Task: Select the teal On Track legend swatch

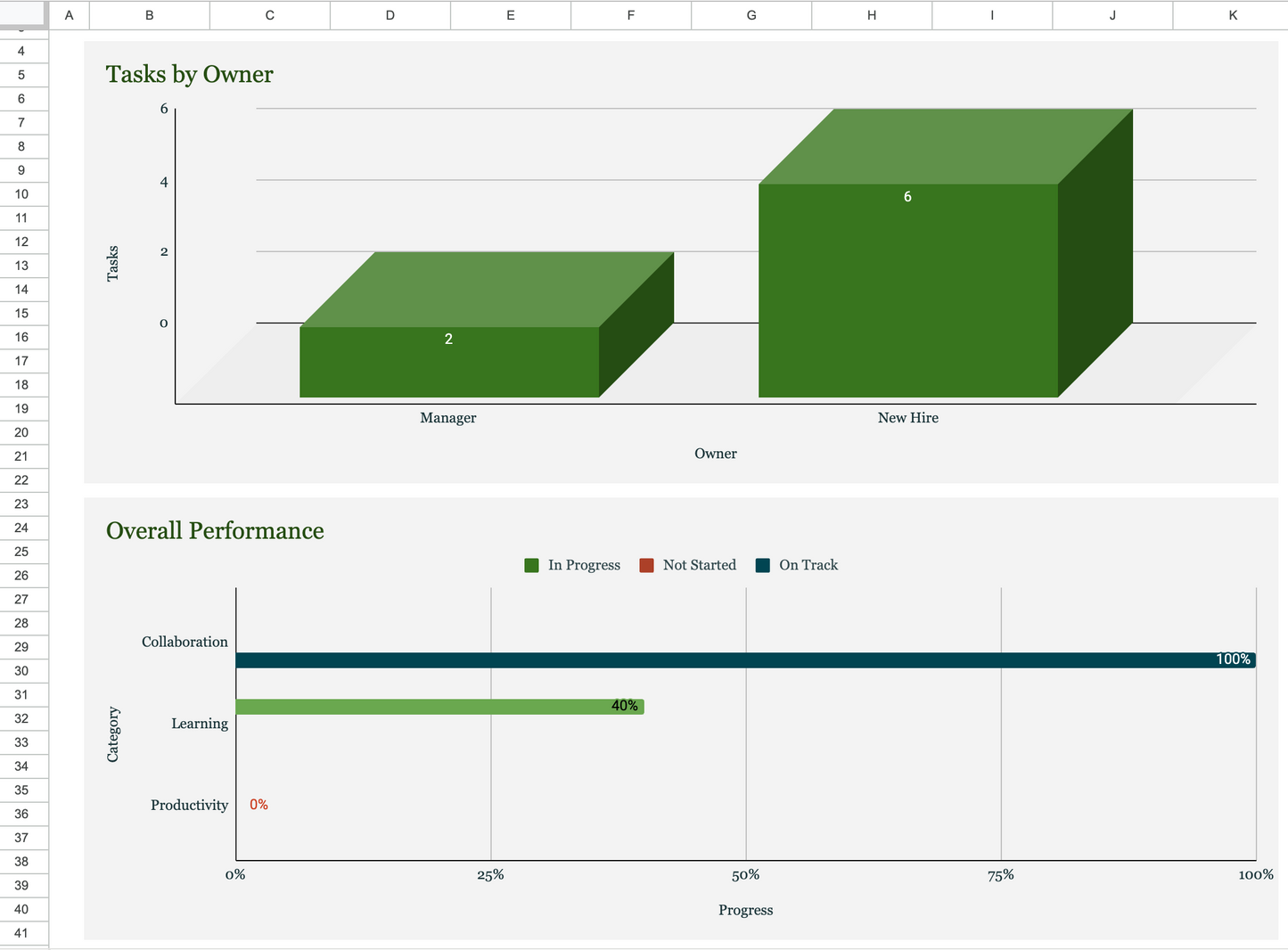Action: coord(763,566)
